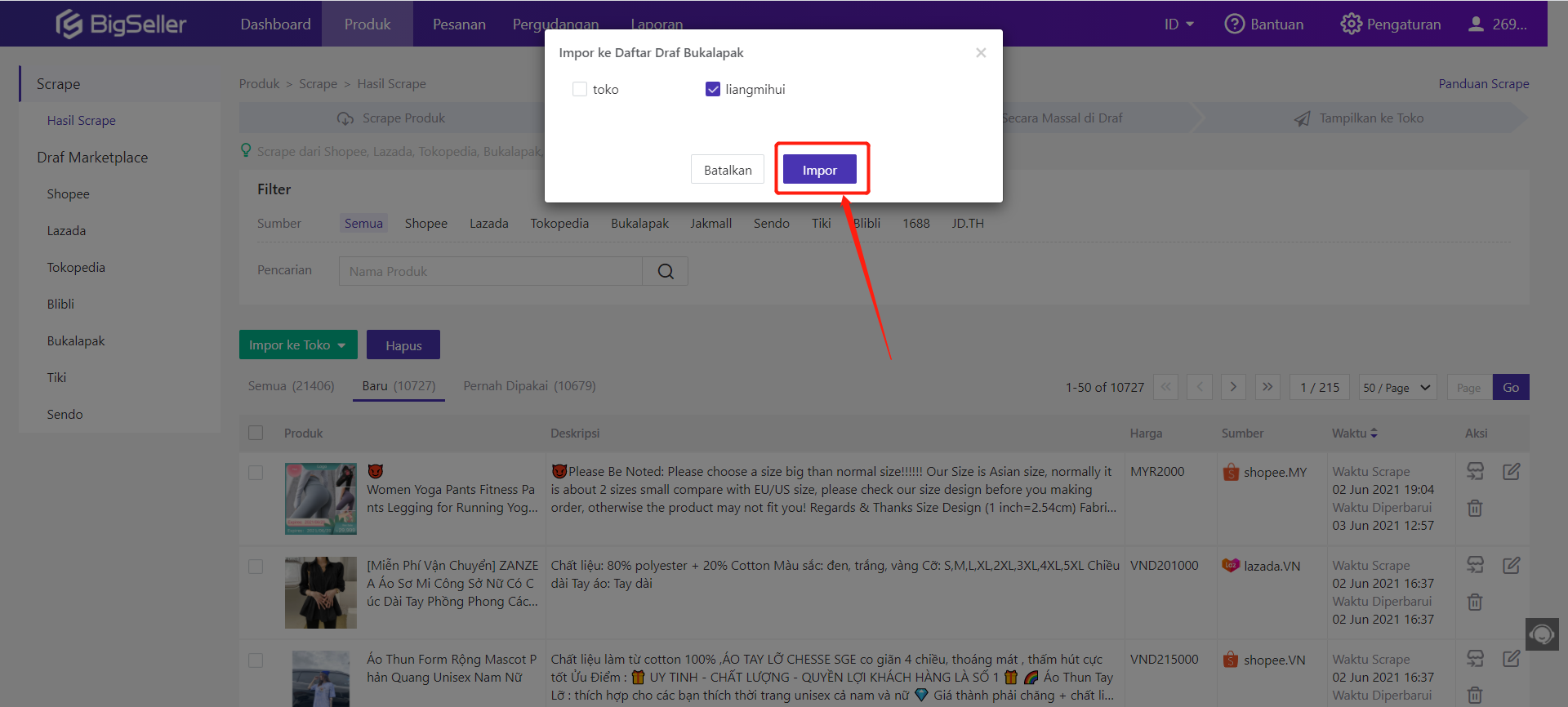Open the Women Yoga Pants thumbnail
Screen dimensions: 1568x707
(x=320, y=499)
